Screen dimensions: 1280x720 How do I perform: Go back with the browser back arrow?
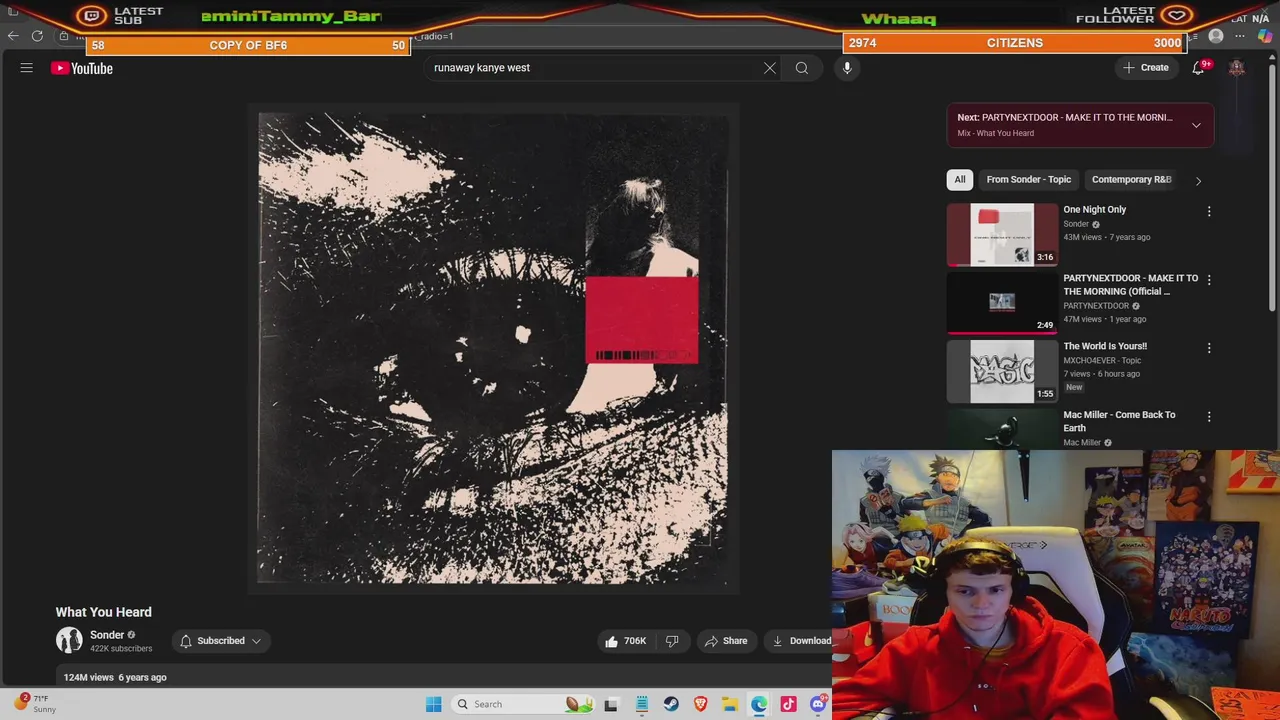(13, 36)
